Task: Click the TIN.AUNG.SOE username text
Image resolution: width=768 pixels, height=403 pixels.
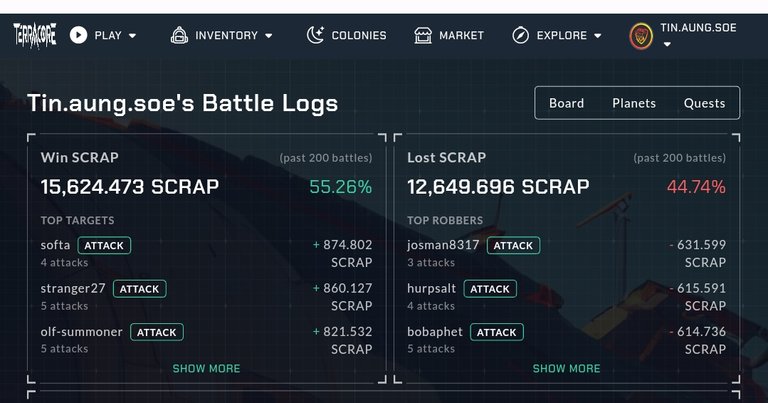Action: pyautogui.click(x=698, y=27)
